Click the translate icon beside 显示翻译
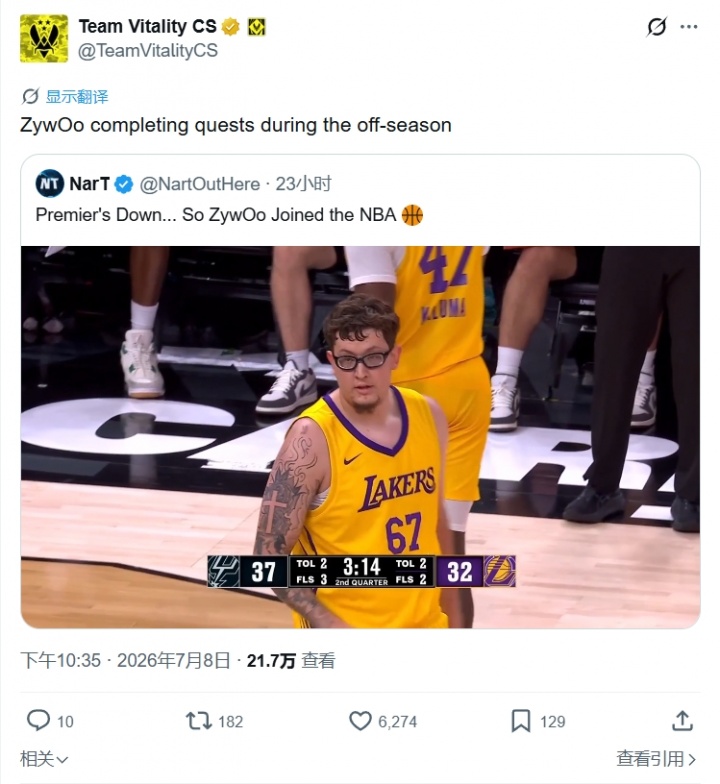This screenshot has width=720, height=784. tap(30, 96)
